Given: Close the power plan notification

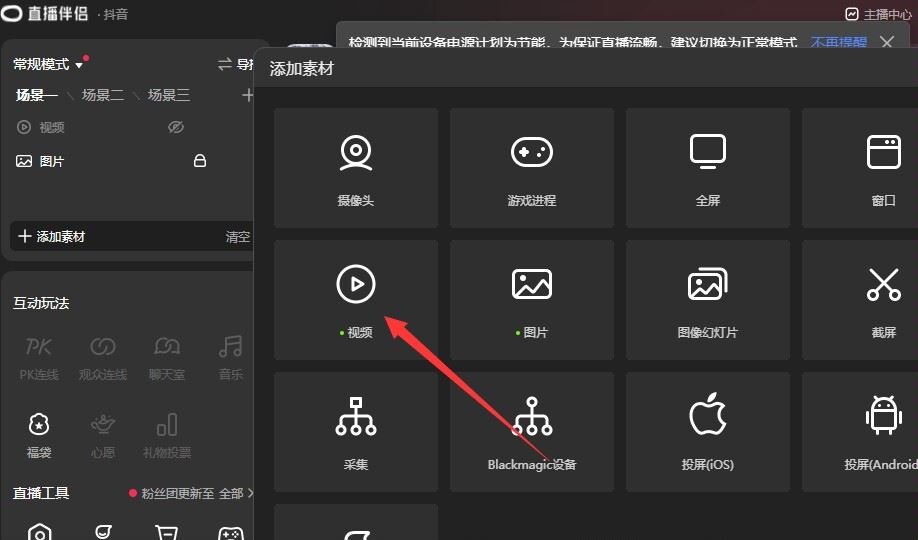Looking at the screenshot, I should 887,42.
